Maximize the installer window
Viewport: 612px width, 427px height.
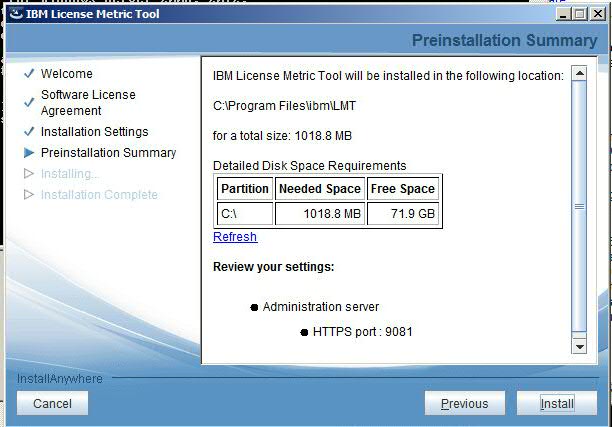click(x=579, y=12)
